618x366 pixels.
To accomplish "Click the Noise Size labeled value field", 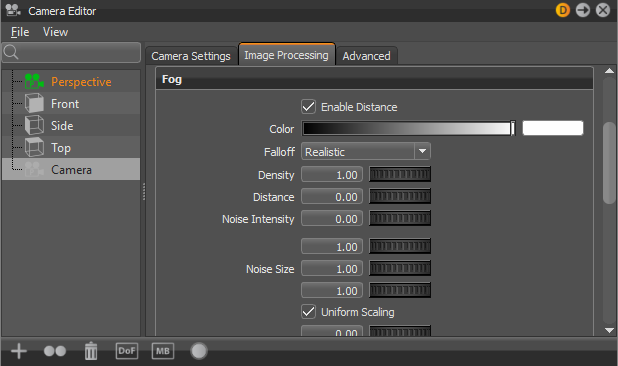I will tap(332, 268).
